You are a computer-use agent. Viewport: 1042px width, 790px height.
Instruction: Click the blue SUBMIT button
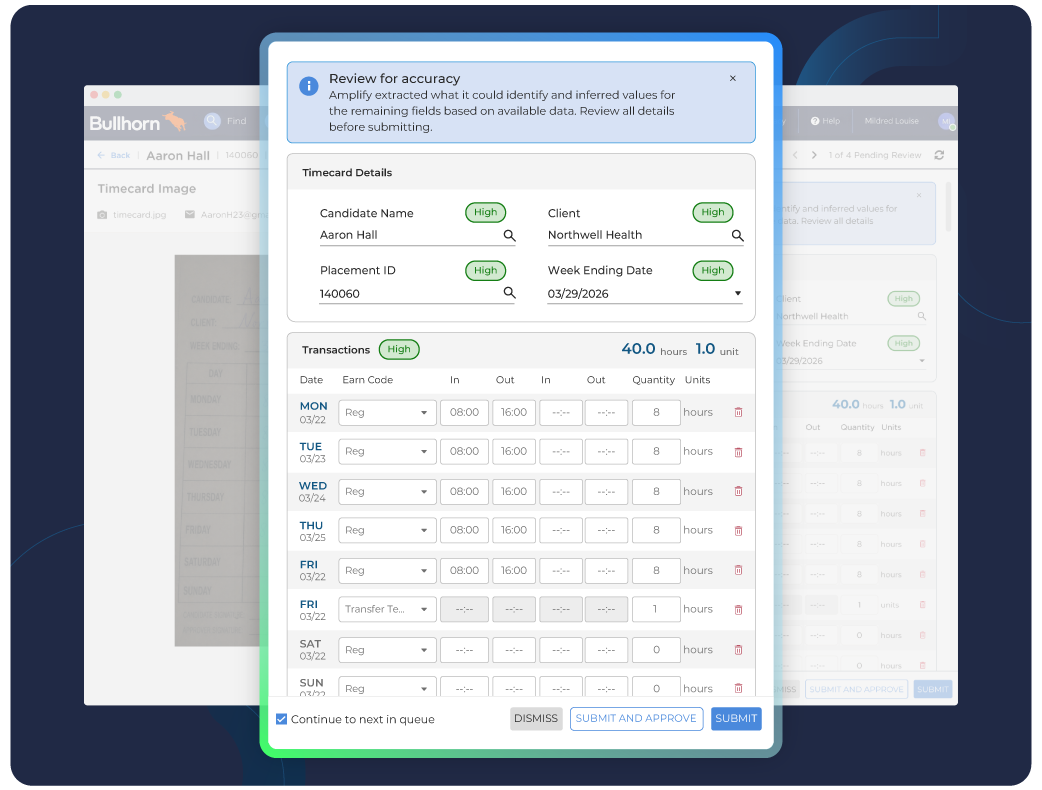(x=736, y=718)
